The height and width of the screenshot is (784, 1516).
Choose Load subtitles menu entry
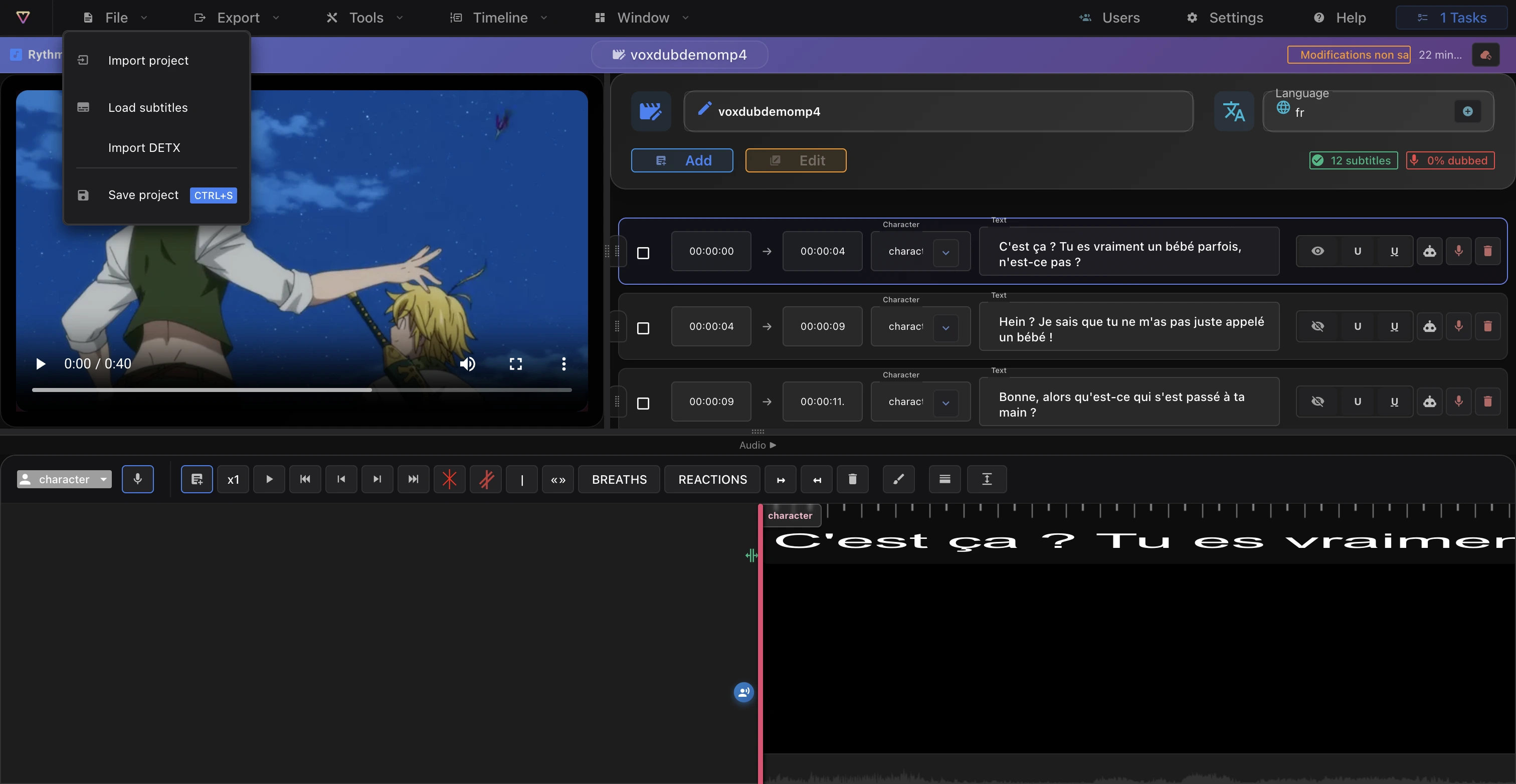point(156,108)
